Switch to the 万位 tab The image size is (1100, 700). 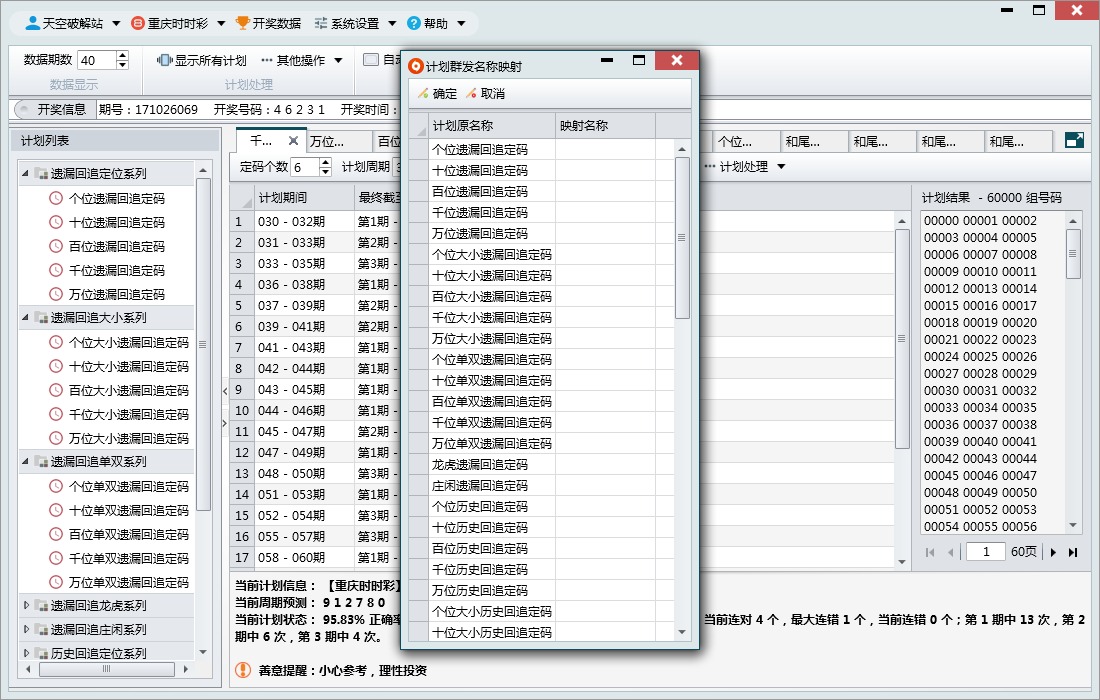coord(326,141)
